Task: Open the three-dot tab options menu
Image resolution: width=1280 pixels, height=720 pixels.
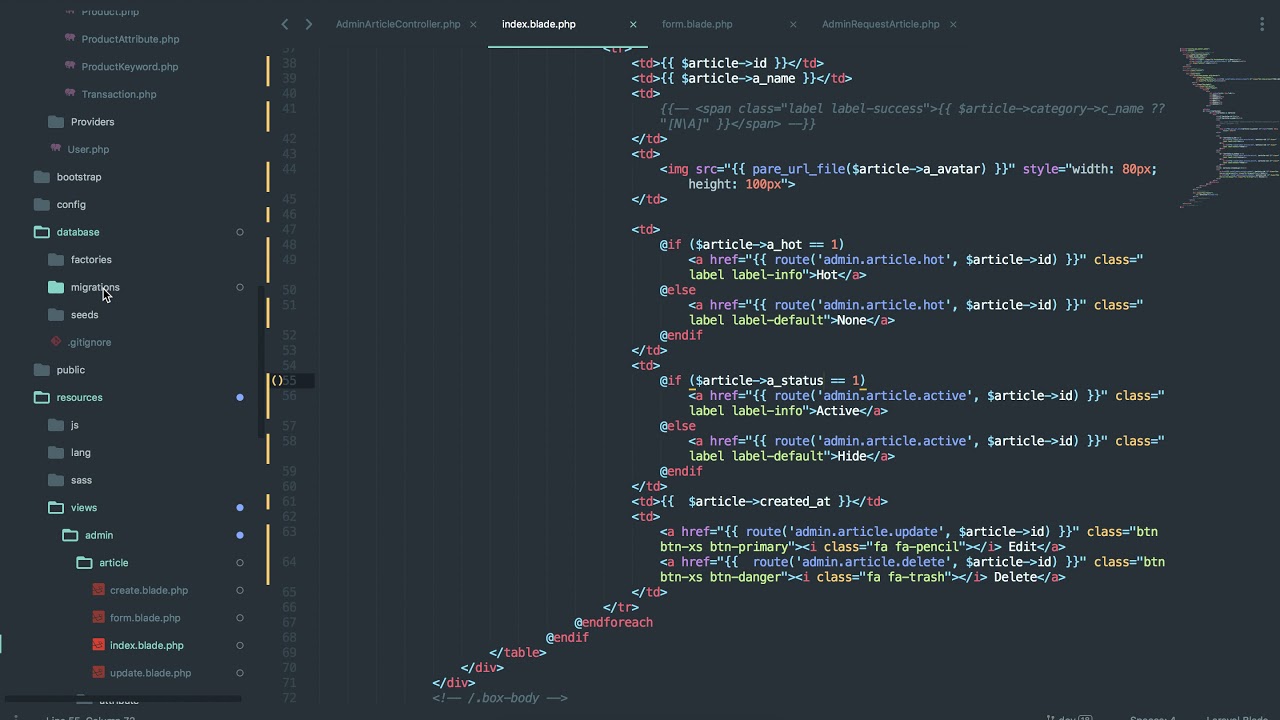Action: click(1261, 24)
